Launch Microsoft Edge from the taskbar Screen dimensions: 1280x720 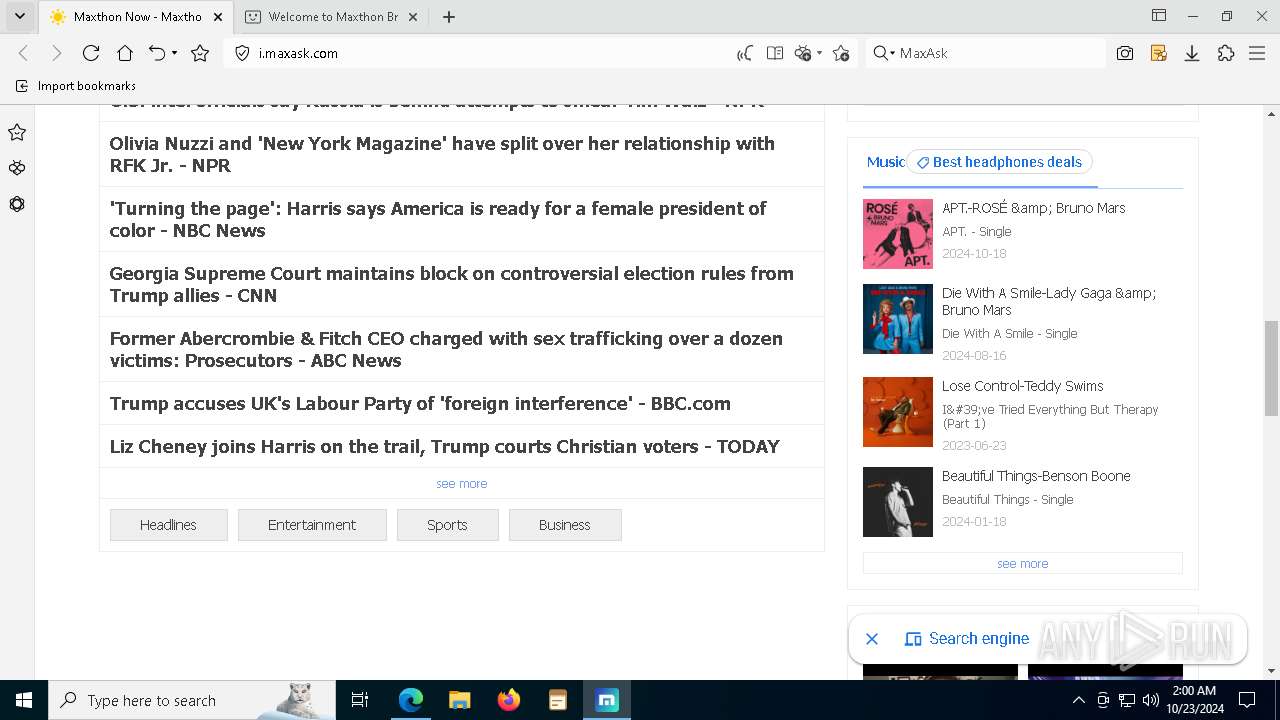tap(411, 700)
